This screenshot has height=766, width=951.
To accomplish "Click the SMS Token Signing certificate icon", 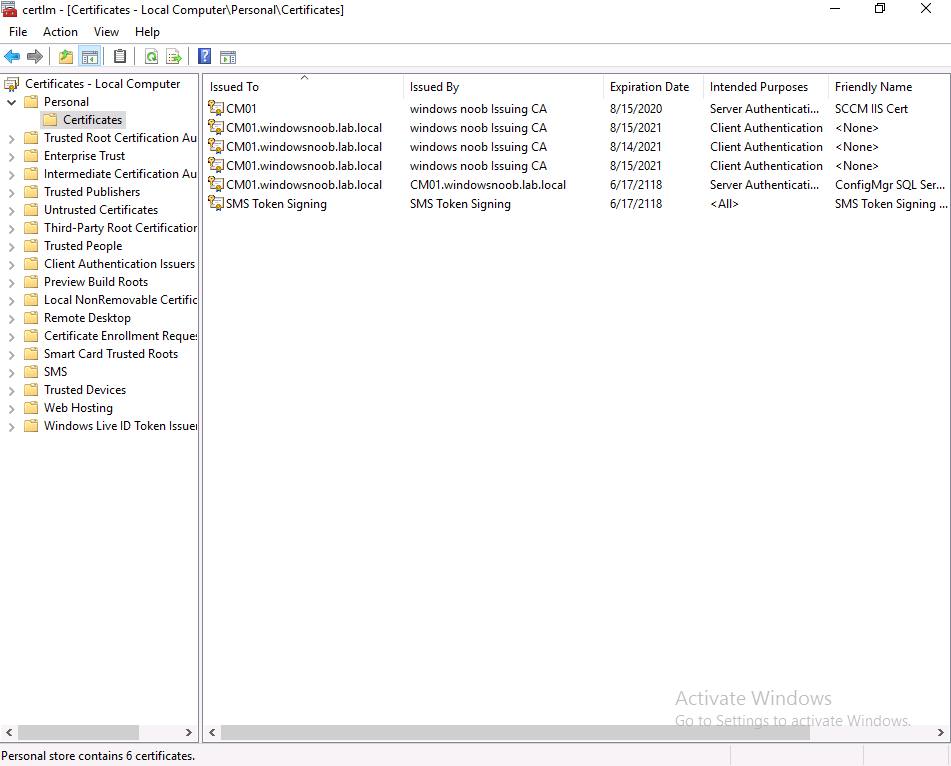I will 216,203.
